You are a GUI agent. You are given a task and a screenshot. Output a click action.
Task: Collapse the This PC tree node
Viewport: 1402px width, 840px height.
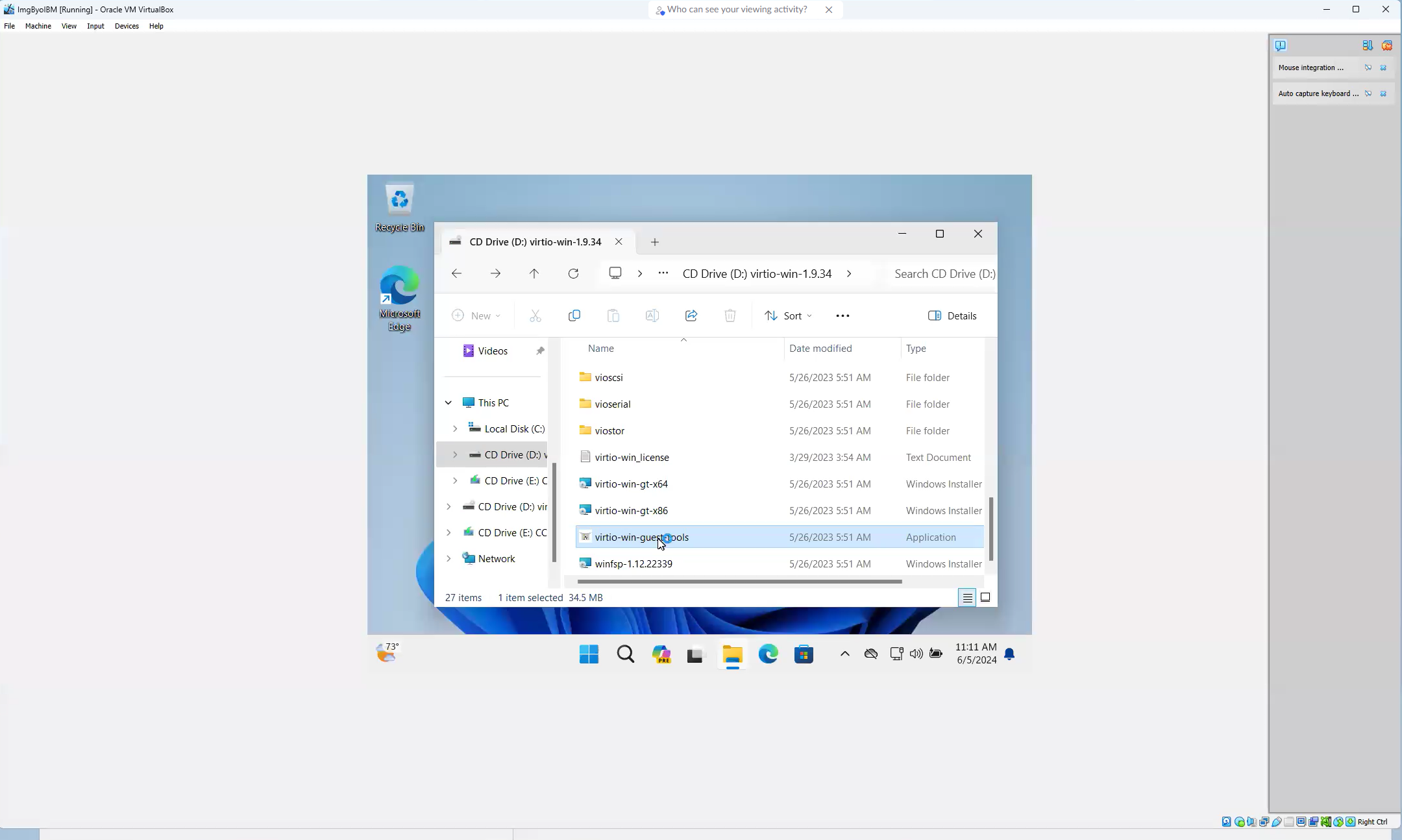click(448, 403)
